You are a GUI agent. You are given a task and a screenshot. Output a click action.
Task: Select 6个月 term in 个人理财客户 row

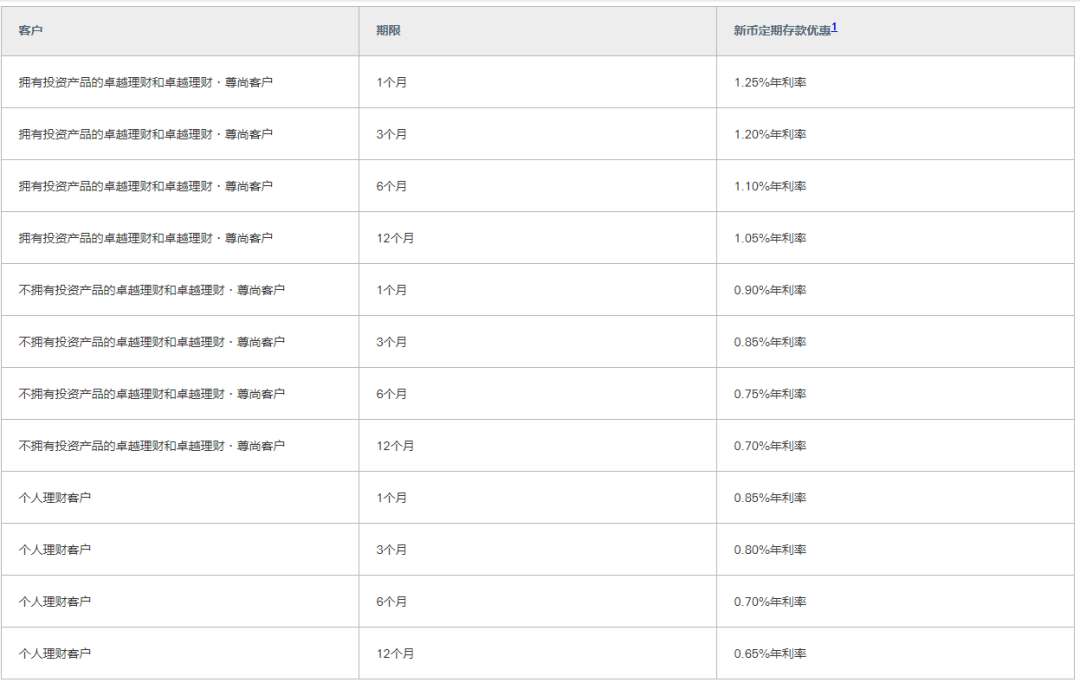point(392,602)
